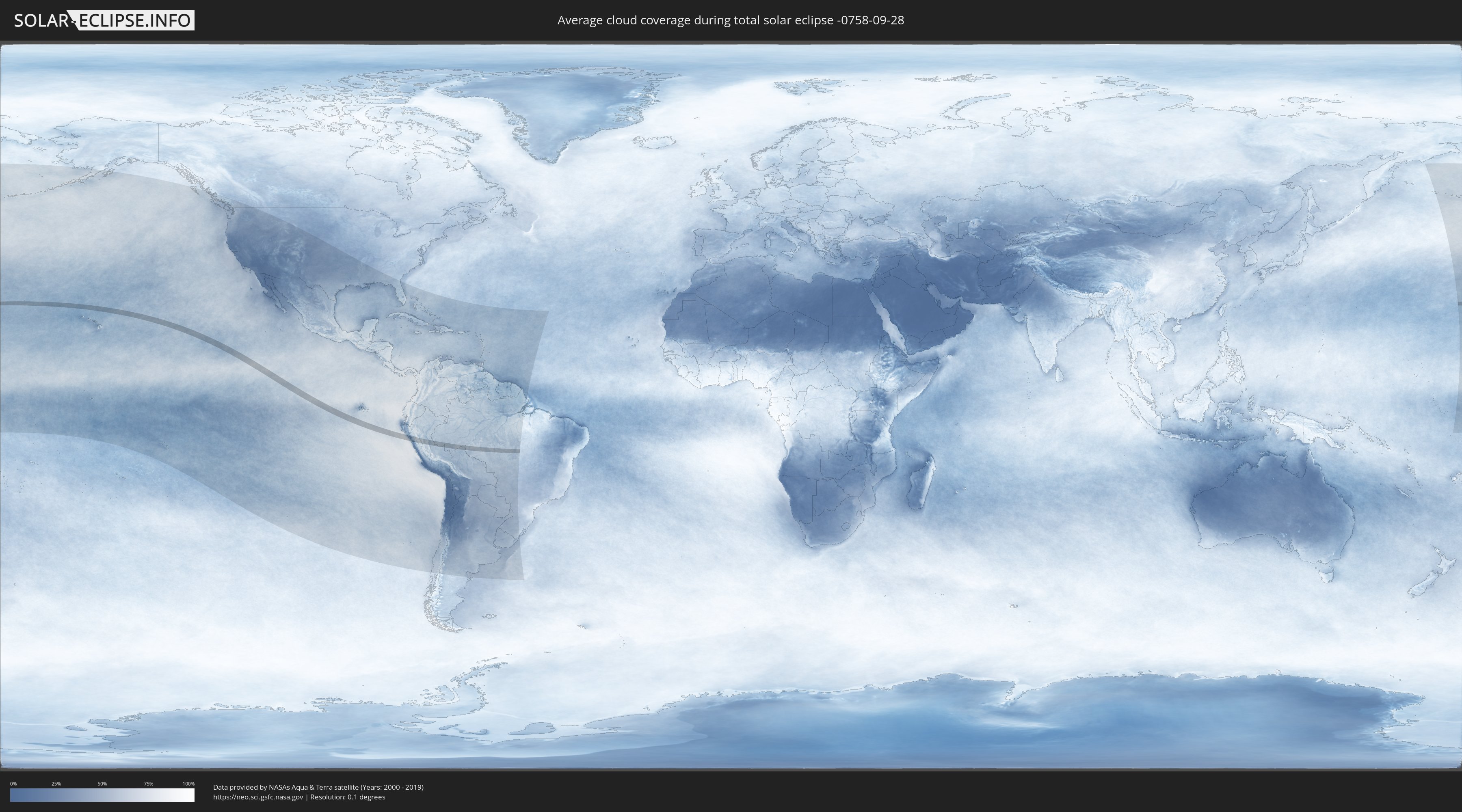Click the '25%' legend label
The image size is (1462, 812).
[x=56, y=784]
